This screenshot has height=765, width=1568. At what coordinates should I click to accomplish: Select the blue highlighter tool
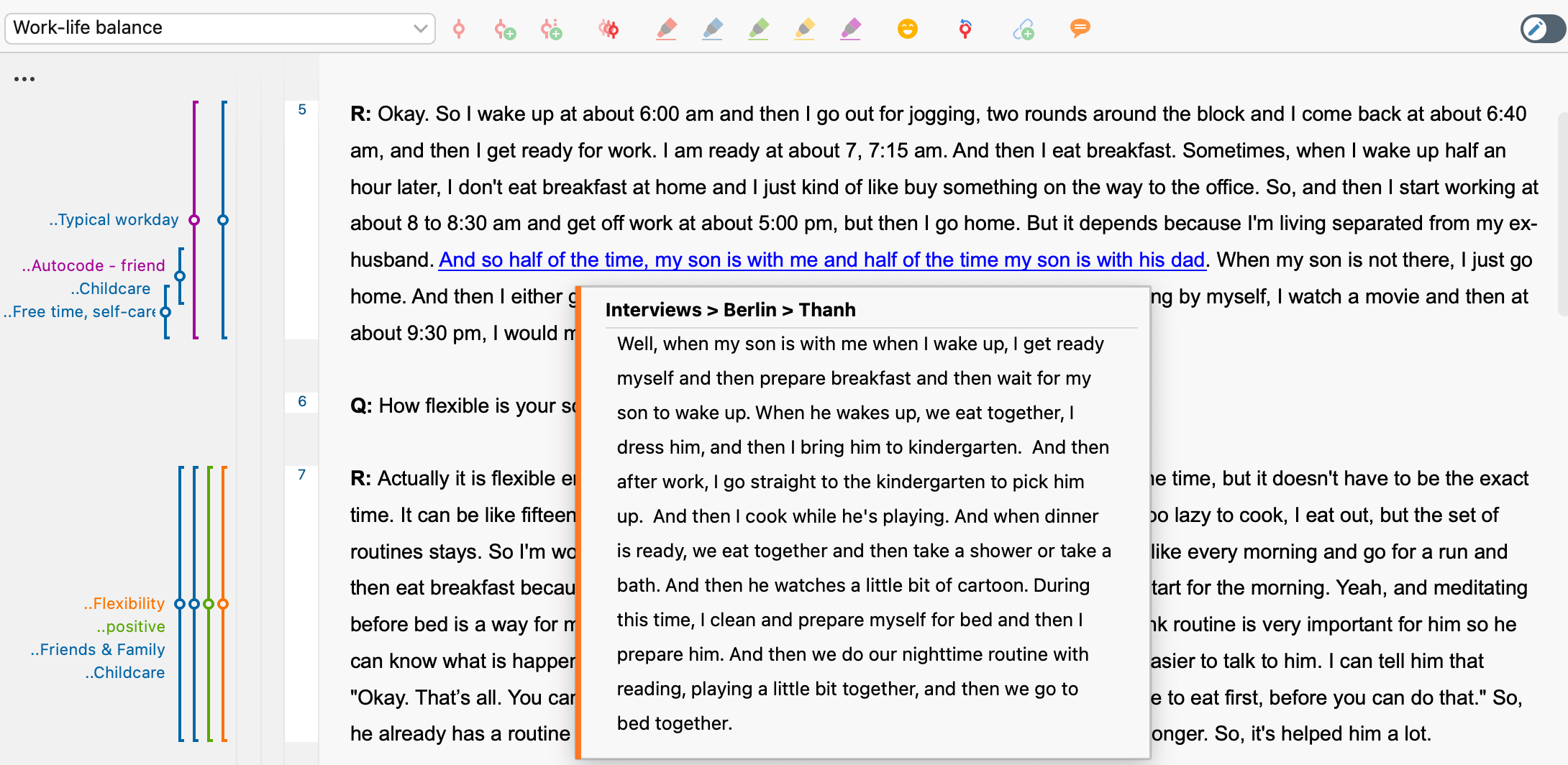[x=712, y=29]
